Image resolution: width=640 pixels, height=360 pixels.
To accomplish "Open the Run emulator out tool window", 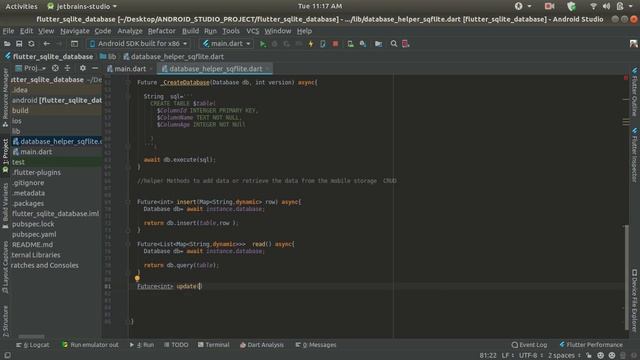I will (90, 345).
